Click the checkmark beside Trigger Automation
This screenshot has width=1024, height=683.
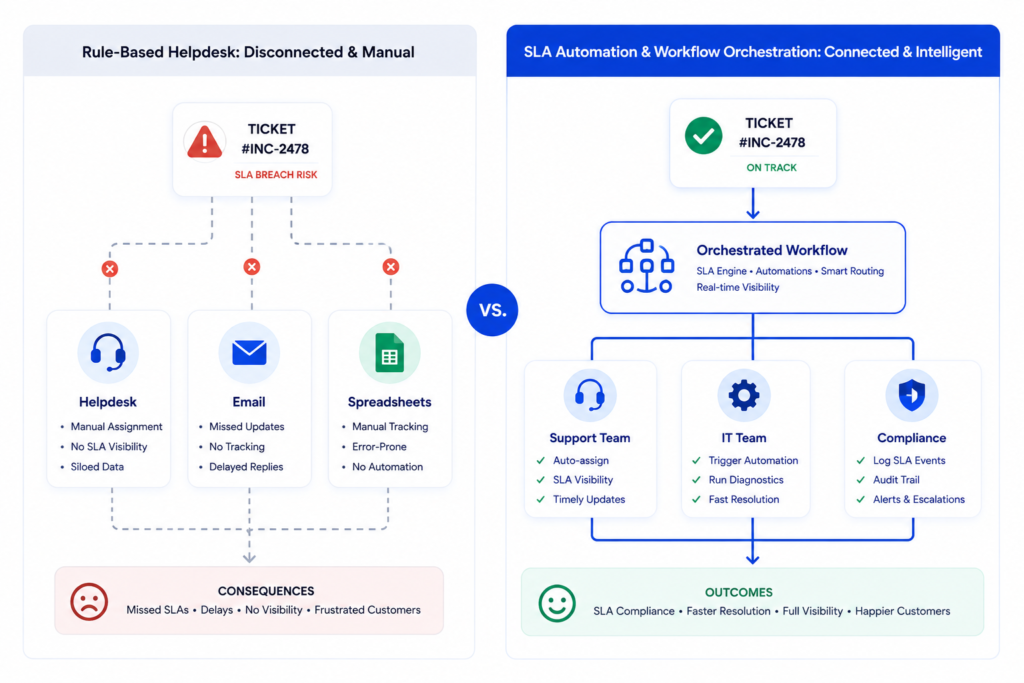coord(696,460)
